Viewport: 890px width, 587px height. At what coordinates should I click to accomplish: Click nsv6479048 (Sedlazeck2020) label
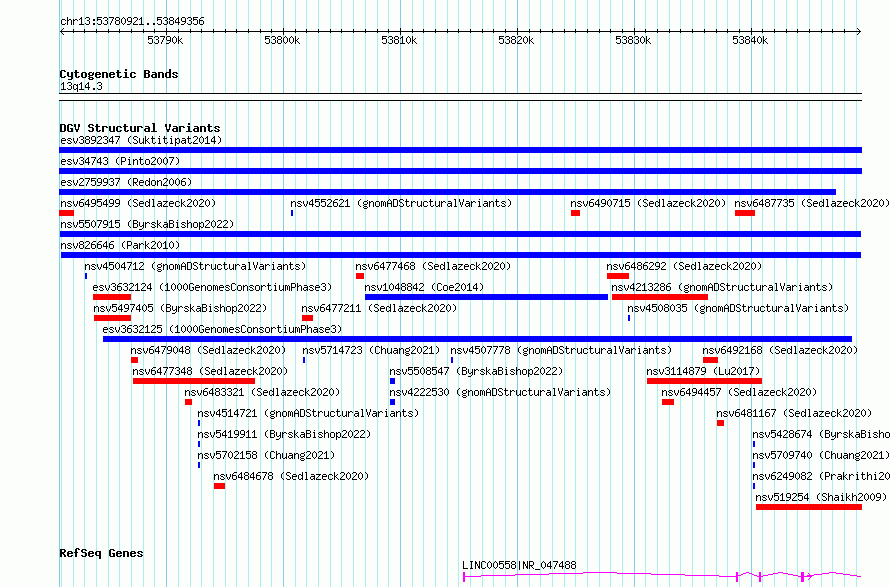tap(208, 350)
